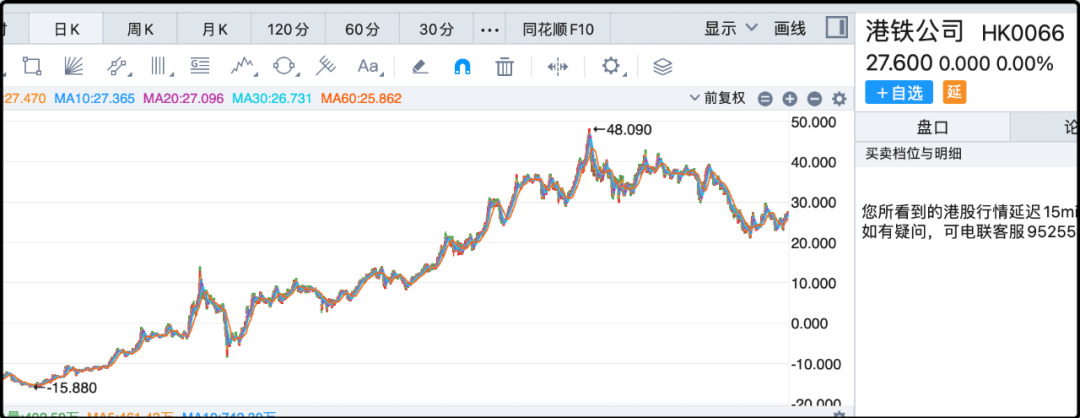This screenshot has height=418, width=1080.
Task: Click the drawing settings gear in toolbar
Action: 611,67
